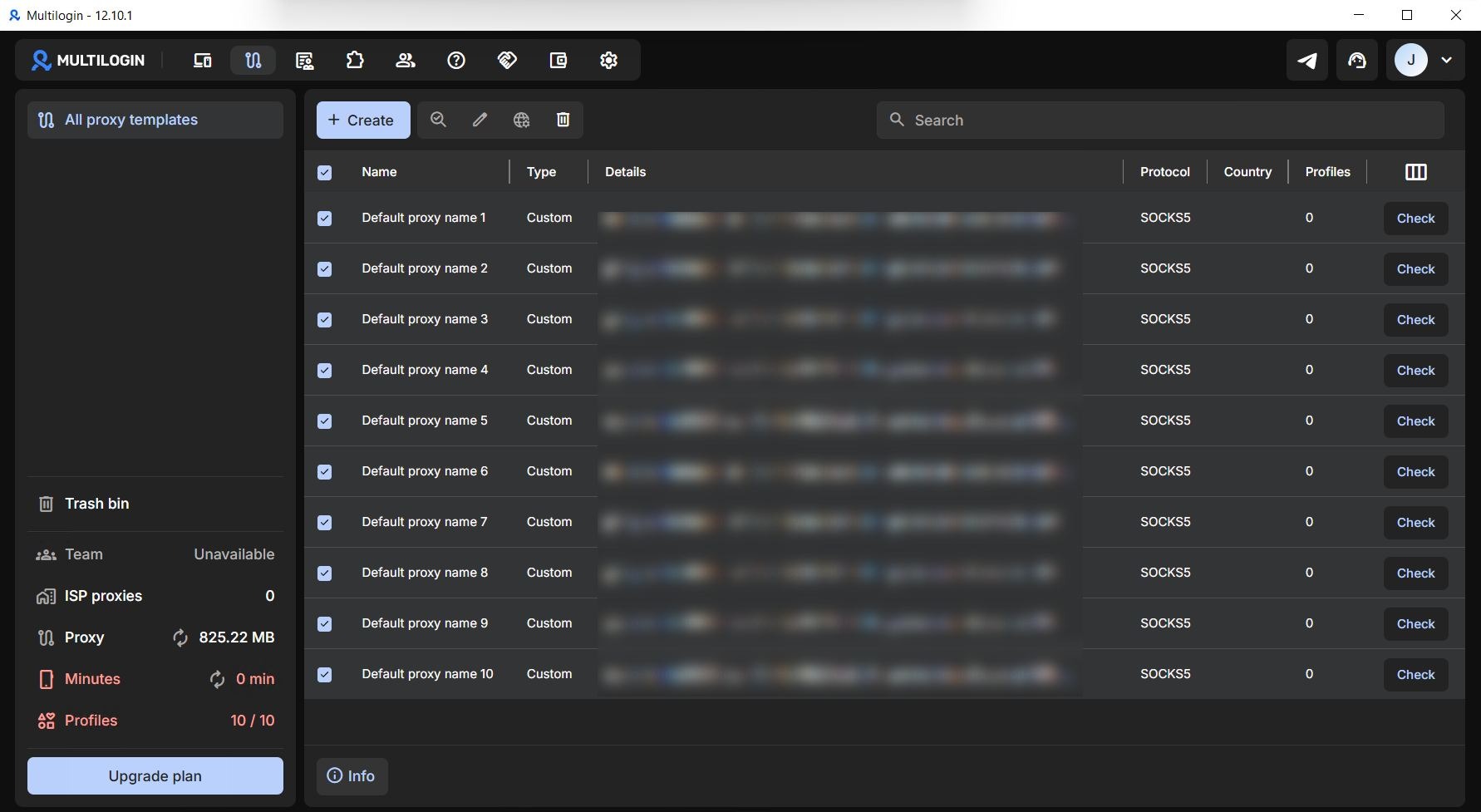
Task: Toggle the select-all checkbox in header
Action: pos(325,172)
